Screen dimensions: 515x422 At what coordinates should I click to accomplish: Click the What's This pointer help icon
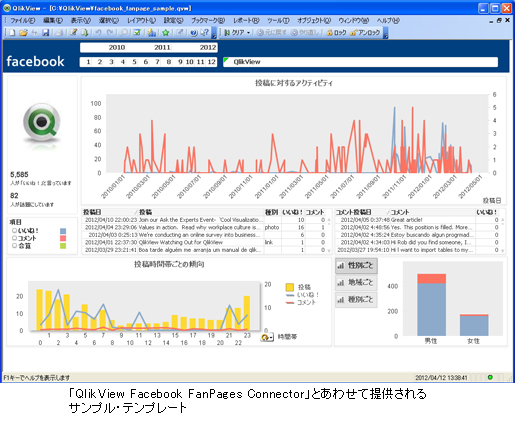(x=205, y=32)
